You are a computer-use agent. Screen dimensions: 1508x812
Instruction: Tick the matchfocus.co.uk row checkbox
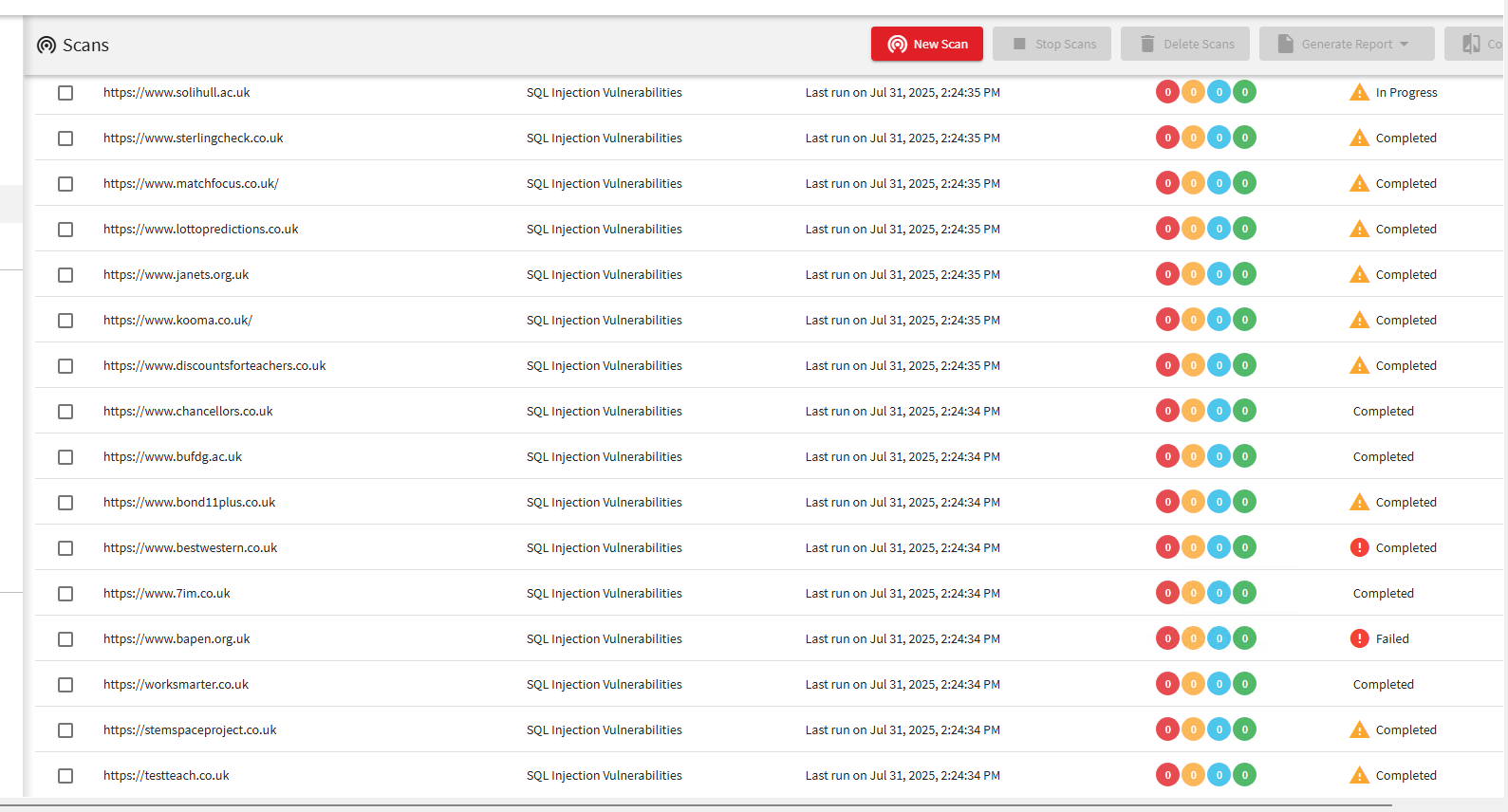tap(65, 184)
